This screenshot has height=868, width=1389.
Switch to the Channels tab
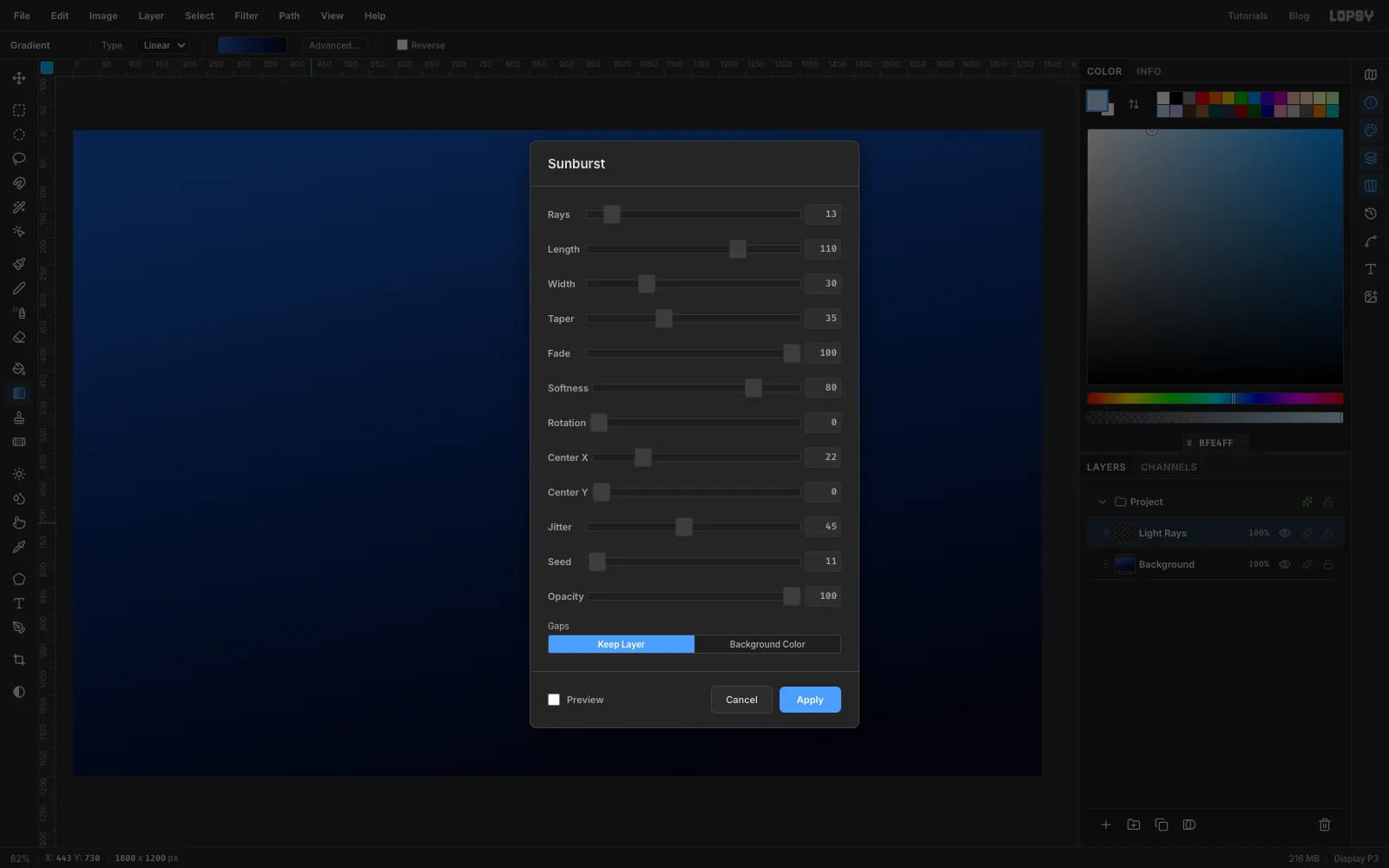pyautogui.click(x=1168, y=467)
